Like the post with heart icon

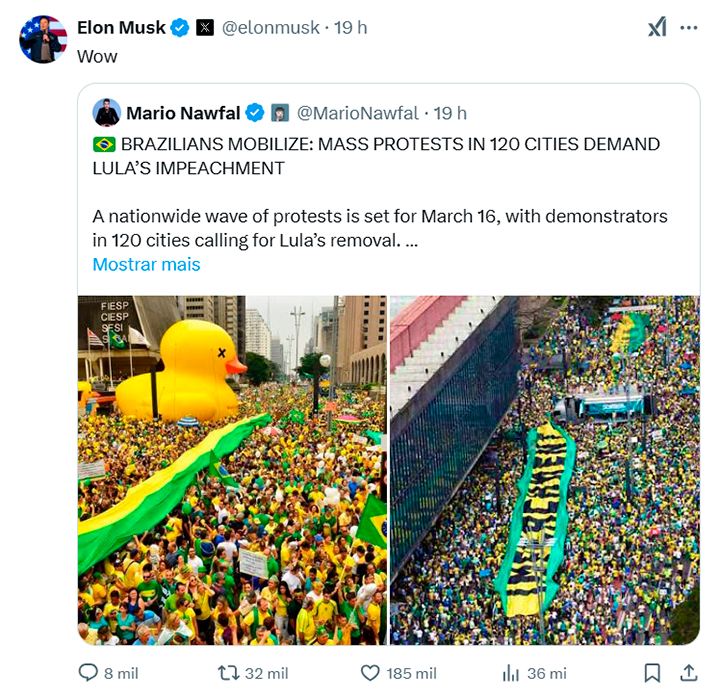click(x=370, y=673)
